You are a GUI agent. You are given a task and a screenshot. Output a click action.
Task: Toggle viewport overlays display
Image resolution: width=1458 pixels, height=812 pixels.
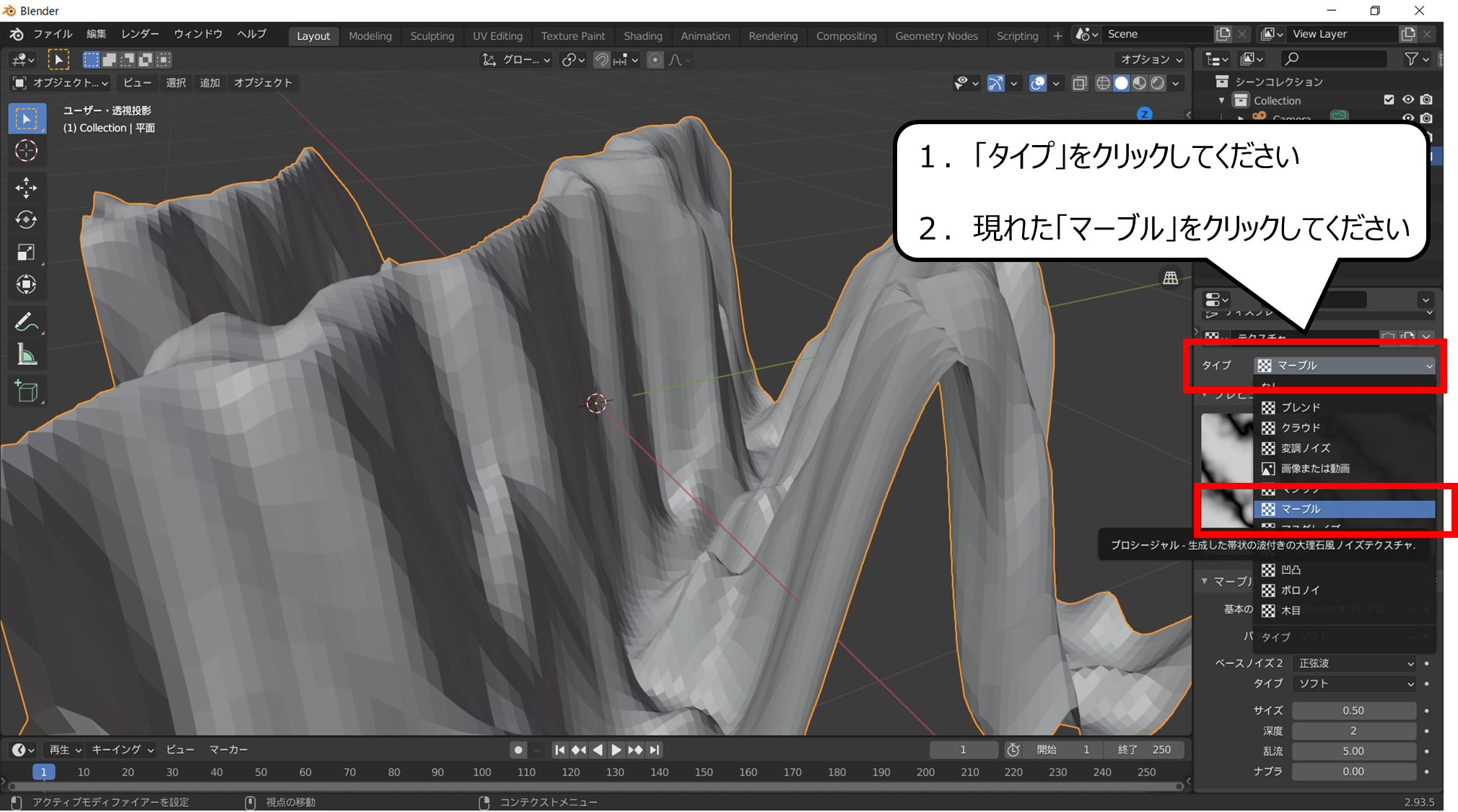(1038, 83)
